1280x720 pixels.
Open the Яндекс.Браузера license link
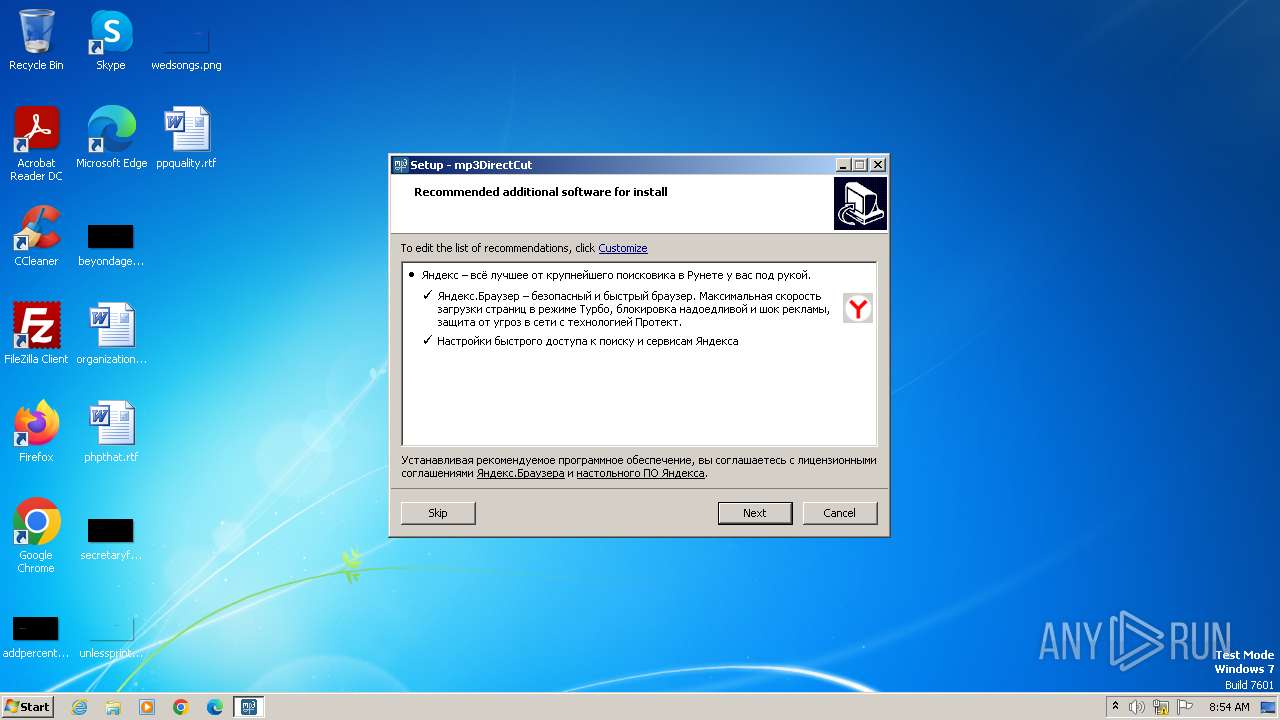(x=520, y=474)
